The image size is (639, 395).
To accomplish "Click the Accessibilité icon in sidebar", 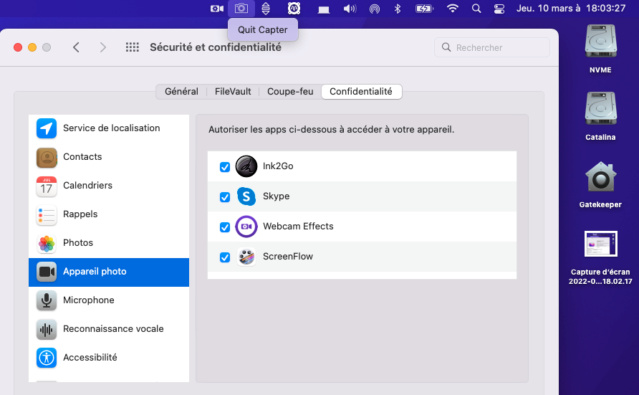I will tap(46, 358).
